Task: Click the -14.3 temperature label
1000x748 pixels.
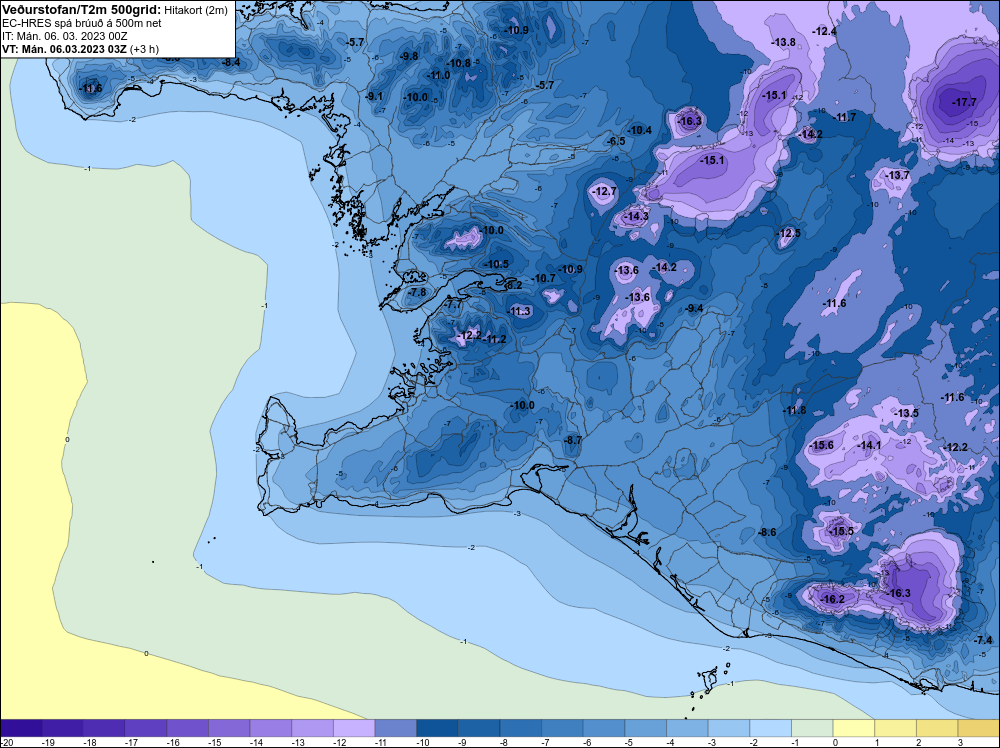Action: click(x=635, y=216)
